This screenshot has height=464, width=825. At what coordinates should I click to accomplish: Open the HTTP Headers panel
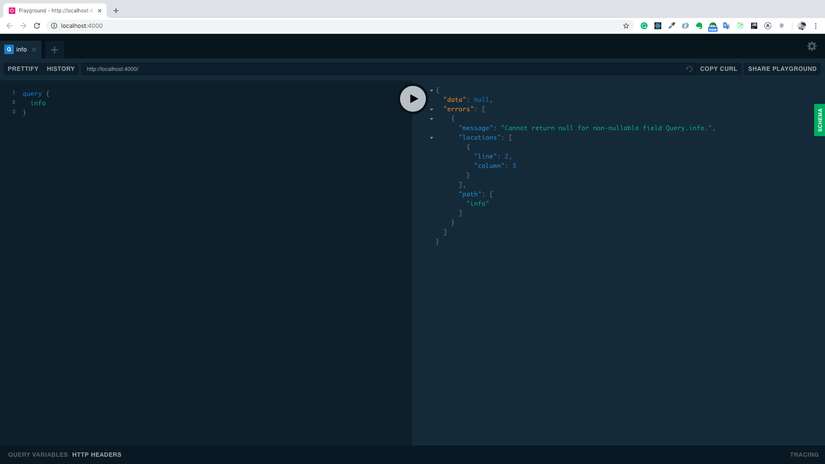97,455
